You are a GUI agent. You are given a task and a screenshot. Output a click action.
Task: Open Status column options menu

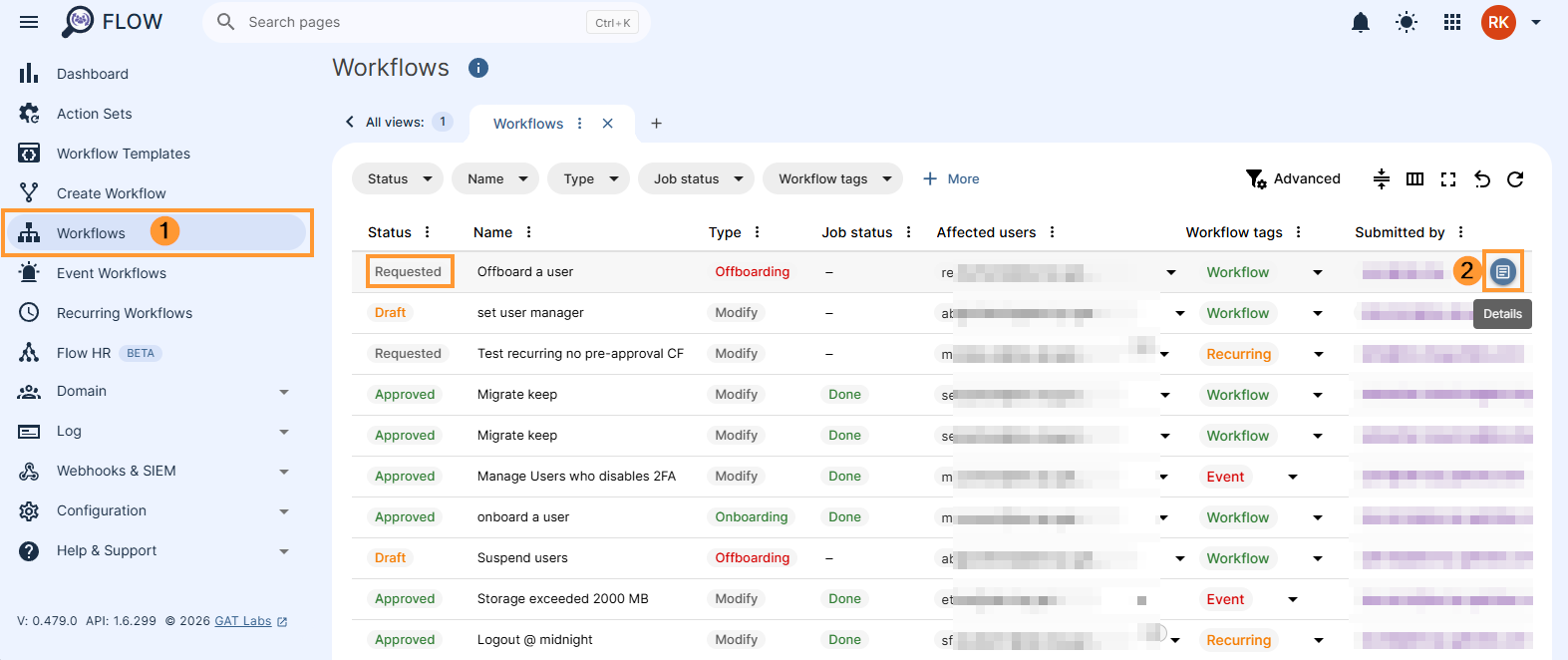click(428, 232)
